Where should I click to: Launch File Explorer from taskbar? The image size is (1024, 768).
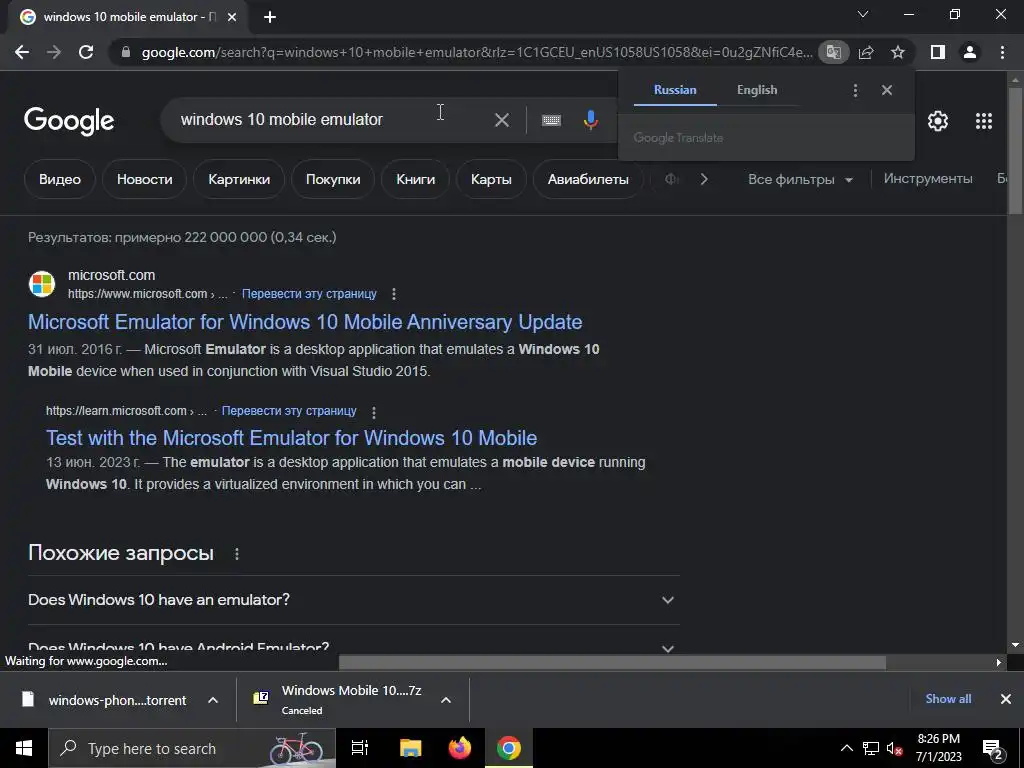[x=411, y=748]
